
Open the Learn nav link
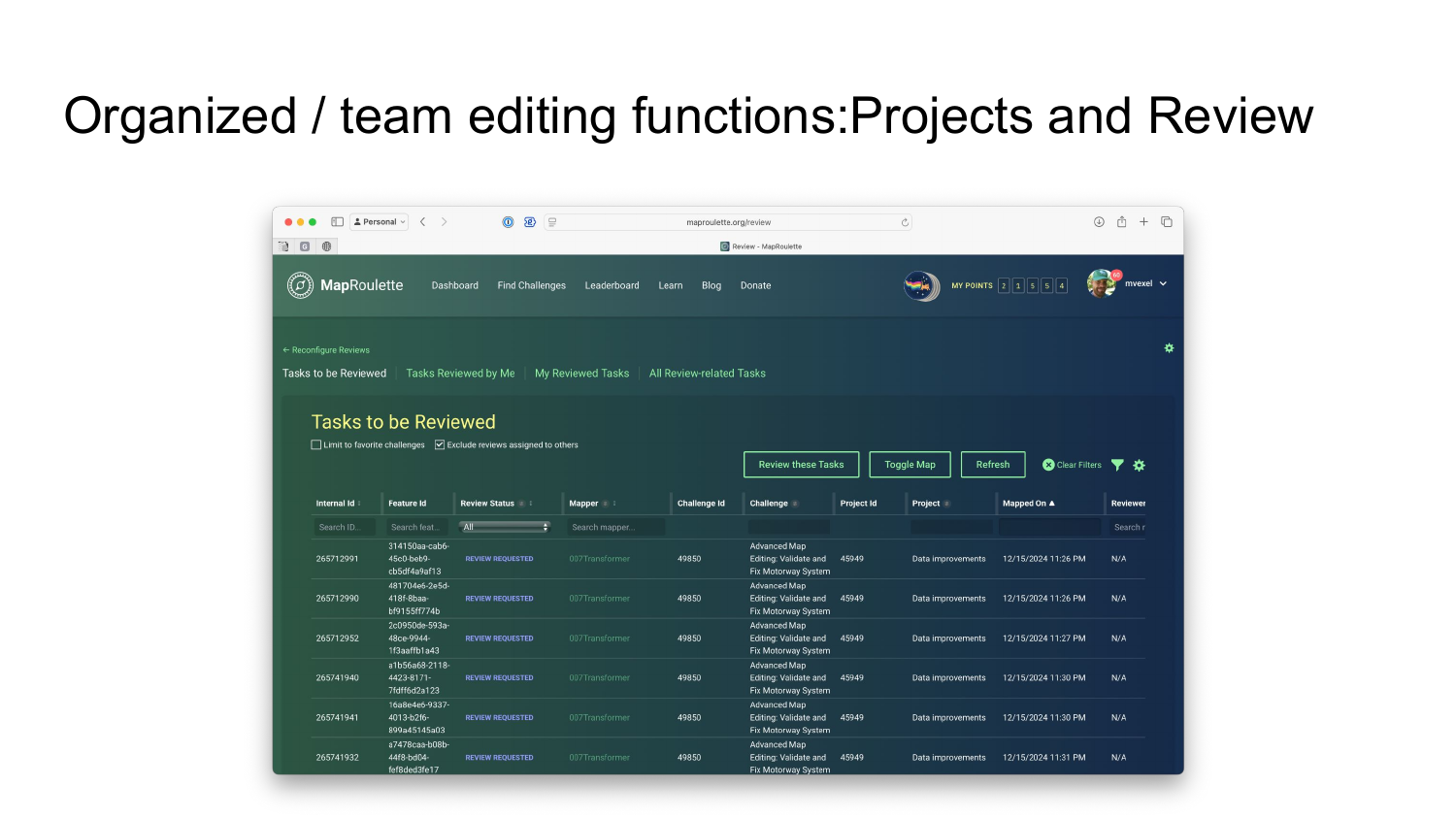(x=671, y=285)
